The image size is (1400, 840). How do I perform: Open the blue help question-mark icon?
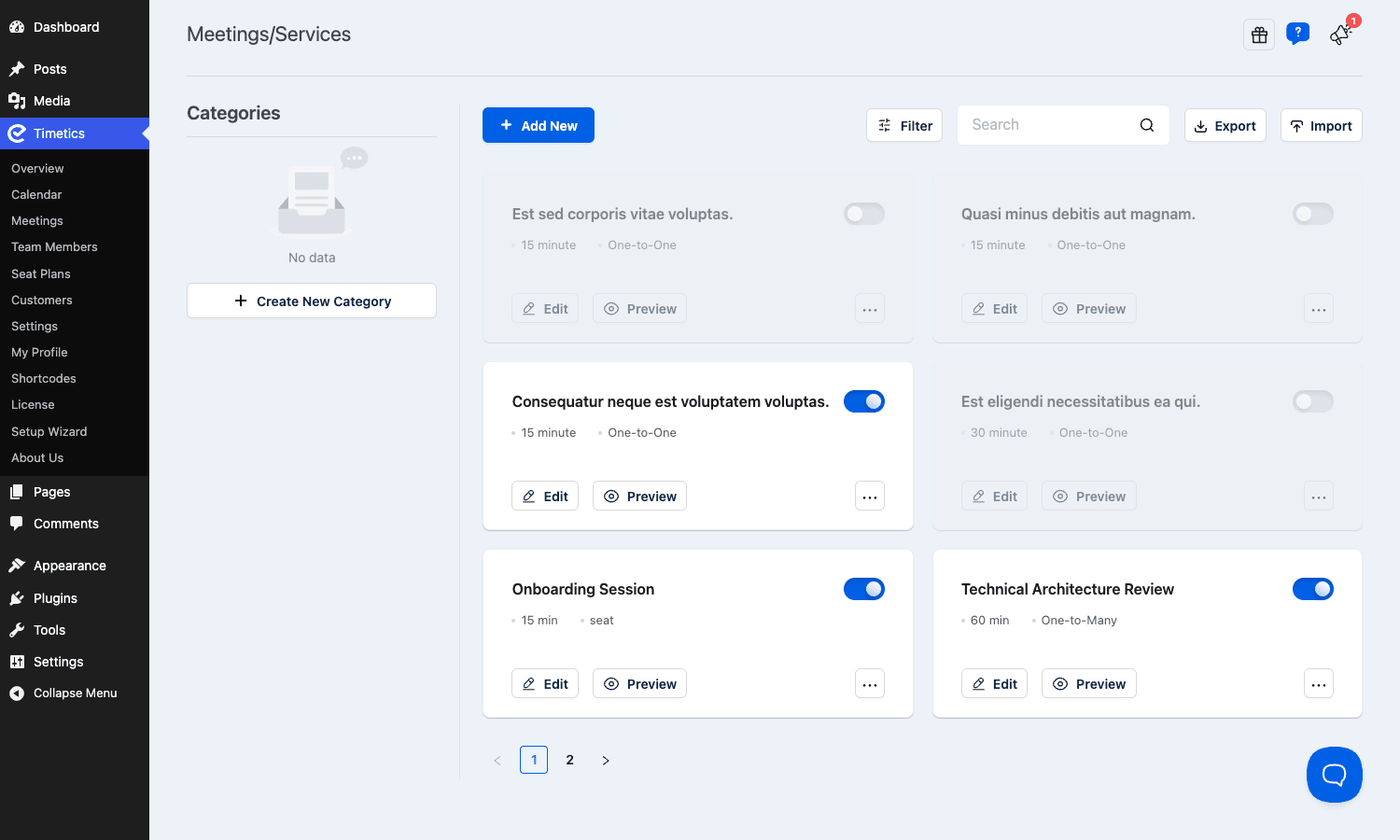(x=1297, y=34)
